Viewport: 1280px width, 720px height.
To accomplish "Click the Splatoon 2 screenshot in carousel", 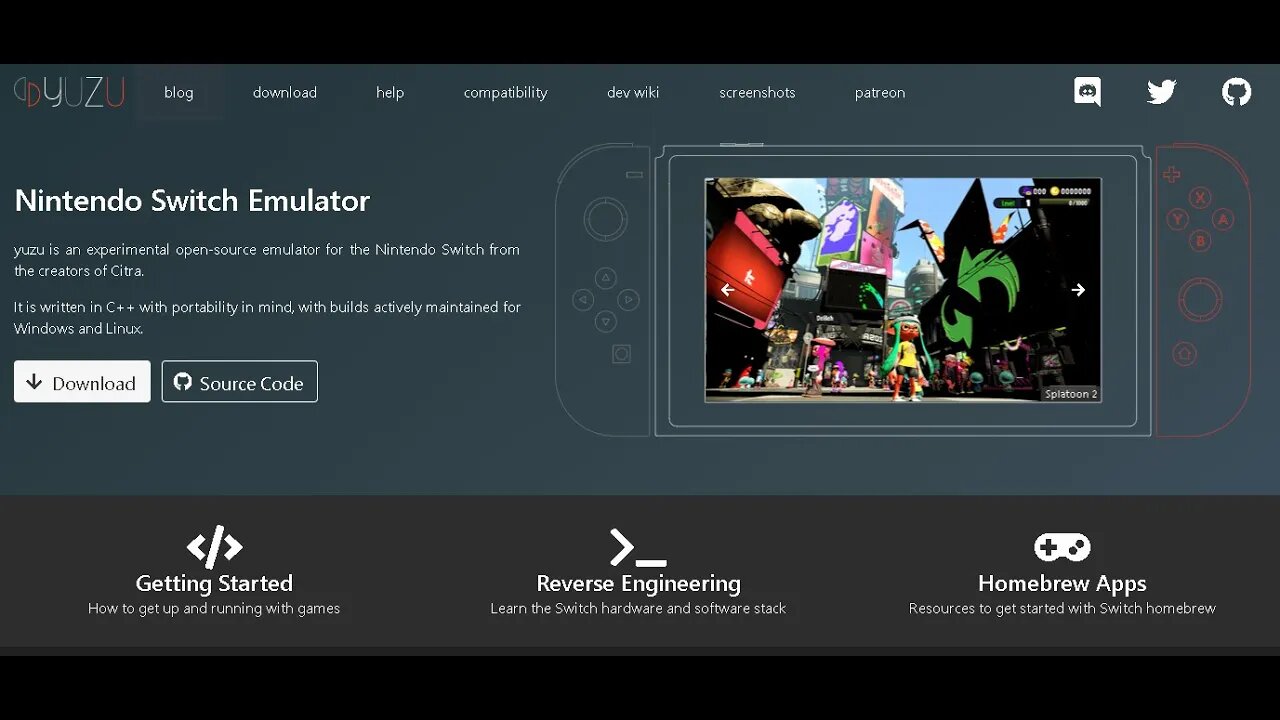I will click(903, 290).
